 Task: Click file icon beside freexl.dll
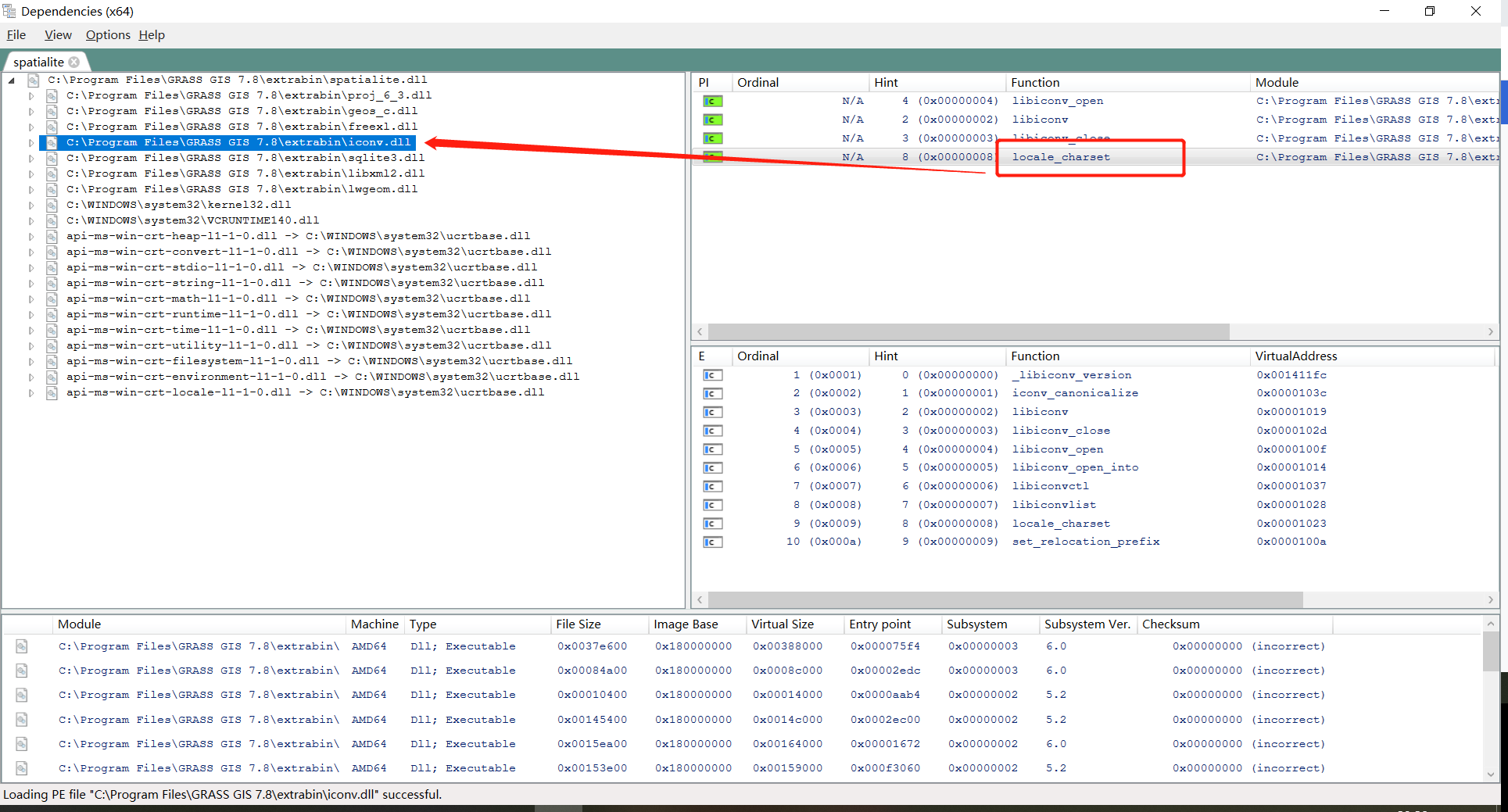[x=52, y=127]
